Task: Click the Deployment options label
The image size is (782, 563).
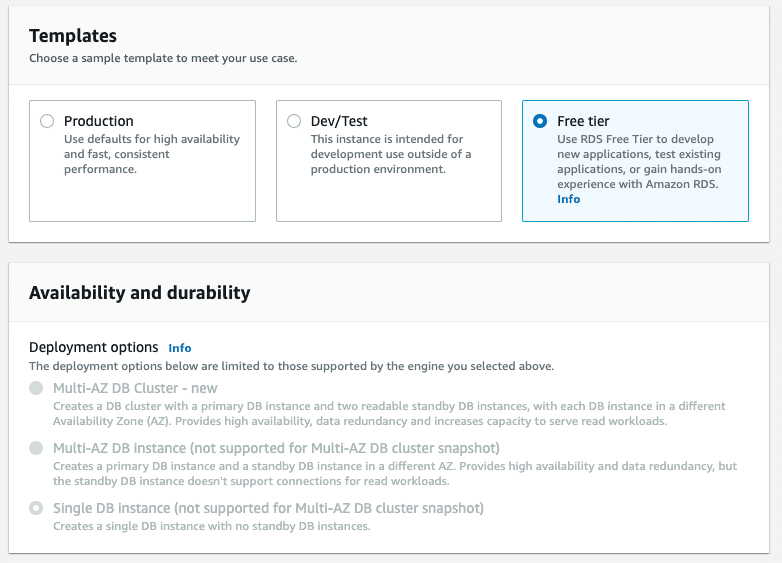Action: point(93,347)
